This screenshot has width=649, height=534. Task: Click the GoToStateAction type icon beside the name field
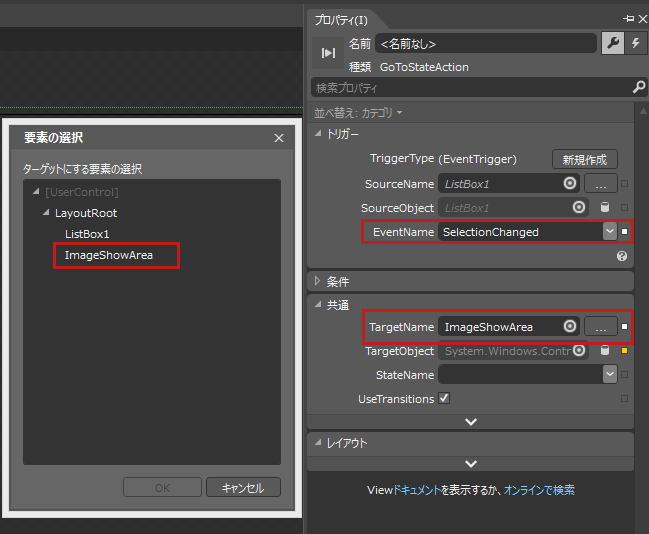pos(327,53)
